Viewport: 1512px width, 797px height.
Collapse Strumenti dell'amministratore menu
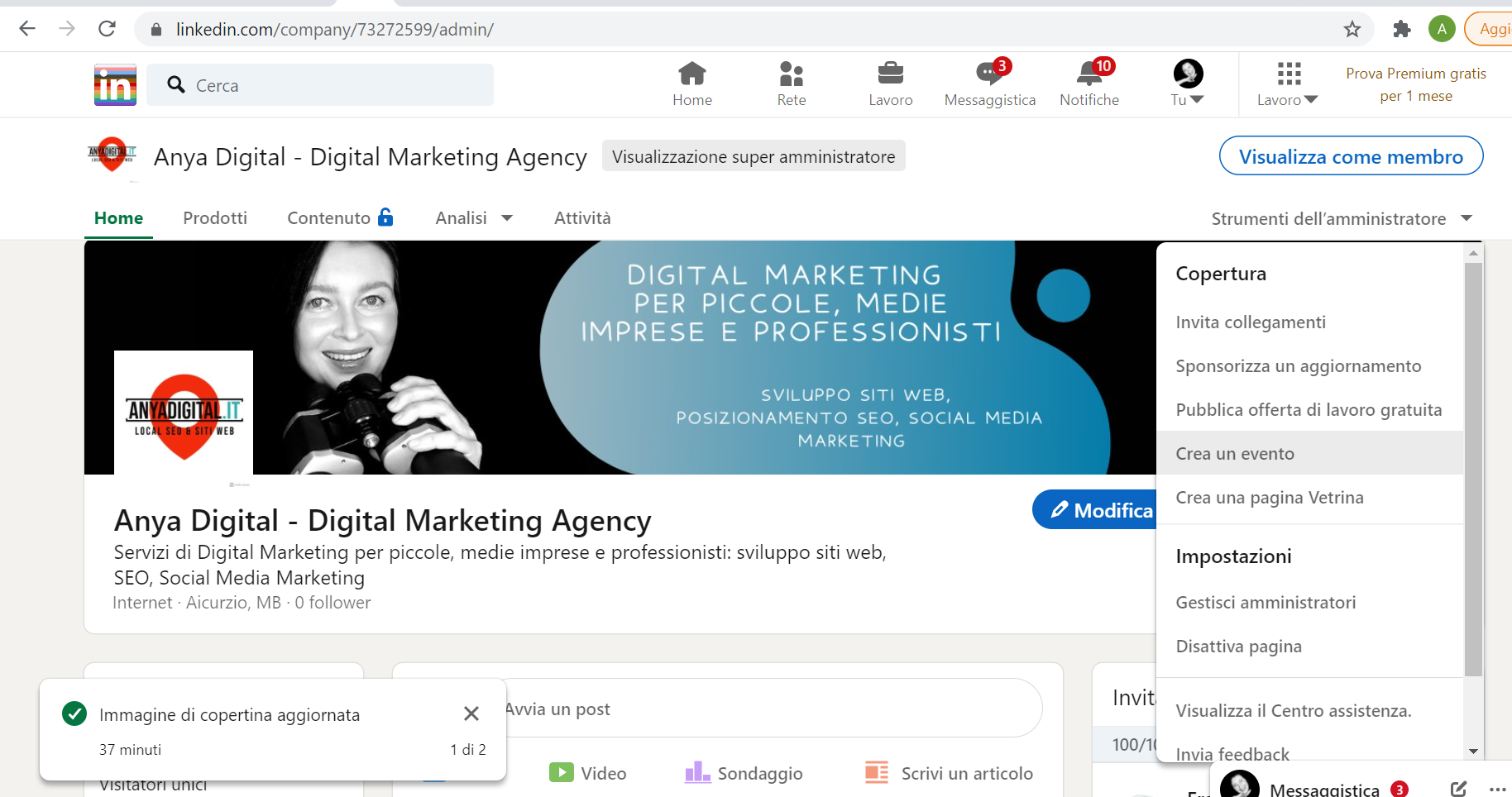tap(1341, 219)
